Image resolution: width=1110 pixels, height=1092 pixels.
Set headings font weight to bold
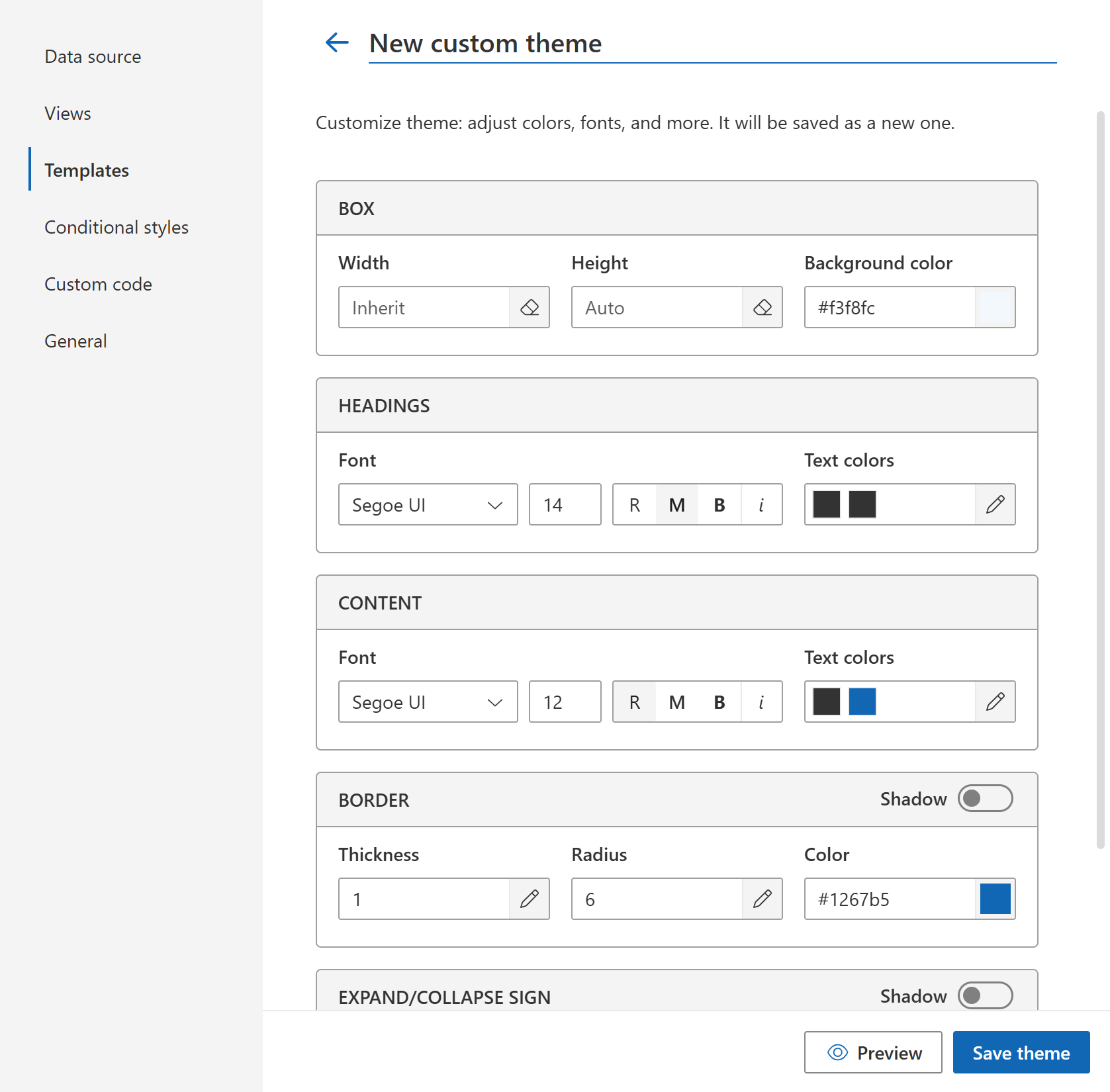[x=719, y=504]
